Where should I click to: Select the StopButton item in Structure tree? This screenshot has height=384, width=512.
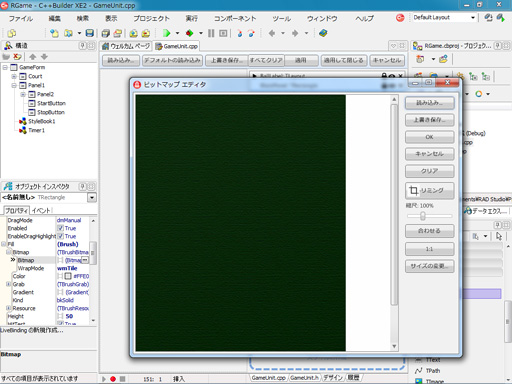[x=51, y=112]
